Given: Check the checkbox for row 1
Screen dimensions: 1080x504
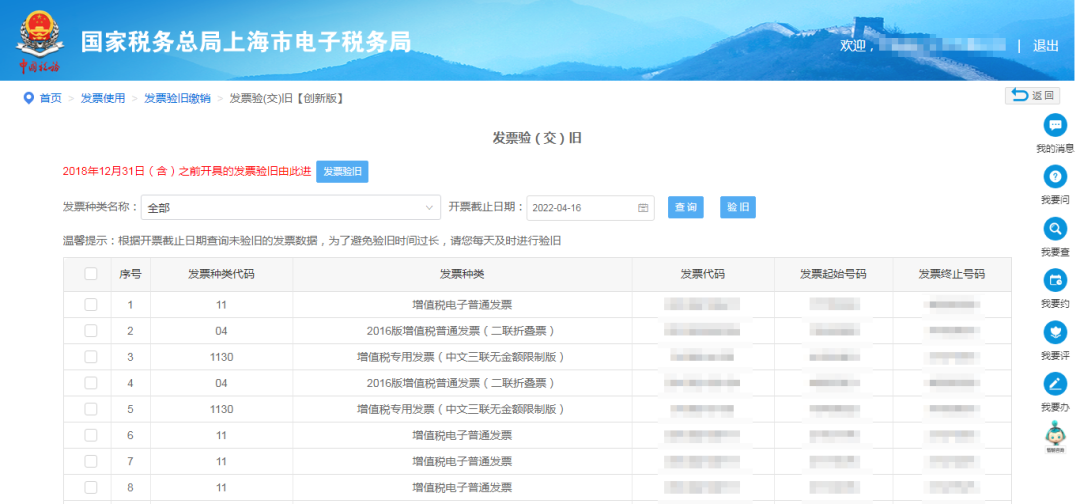Looking at the screenshot, I should pyautogui.click(x=91, y=305).
